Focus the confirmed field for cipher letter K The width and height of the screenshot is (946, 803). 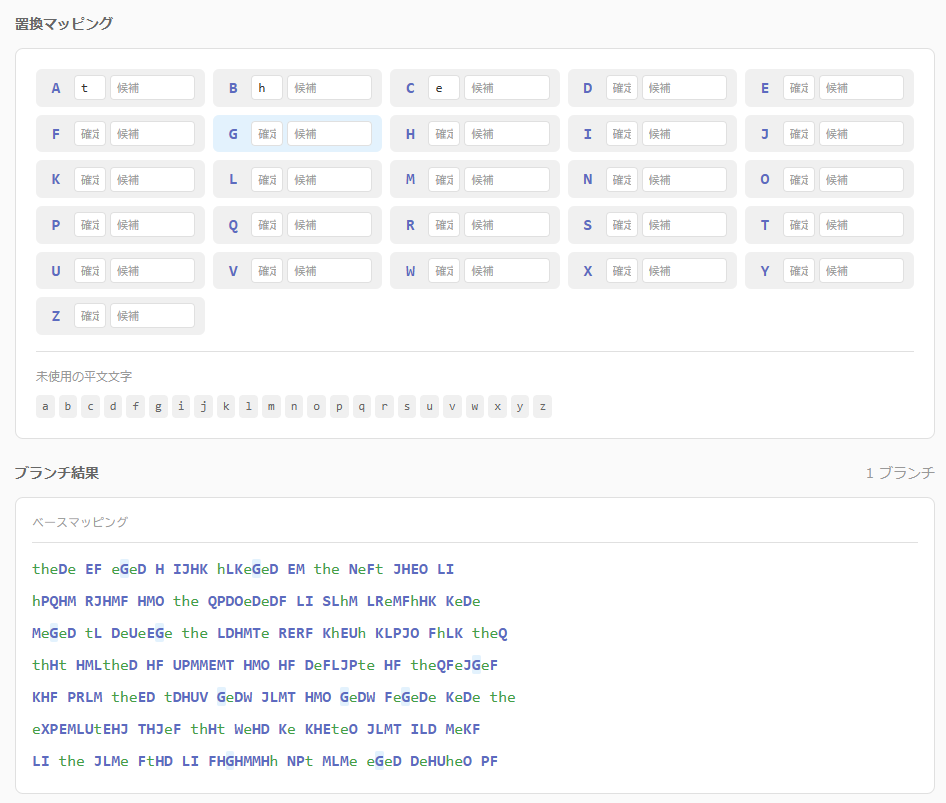click(90, 180)
